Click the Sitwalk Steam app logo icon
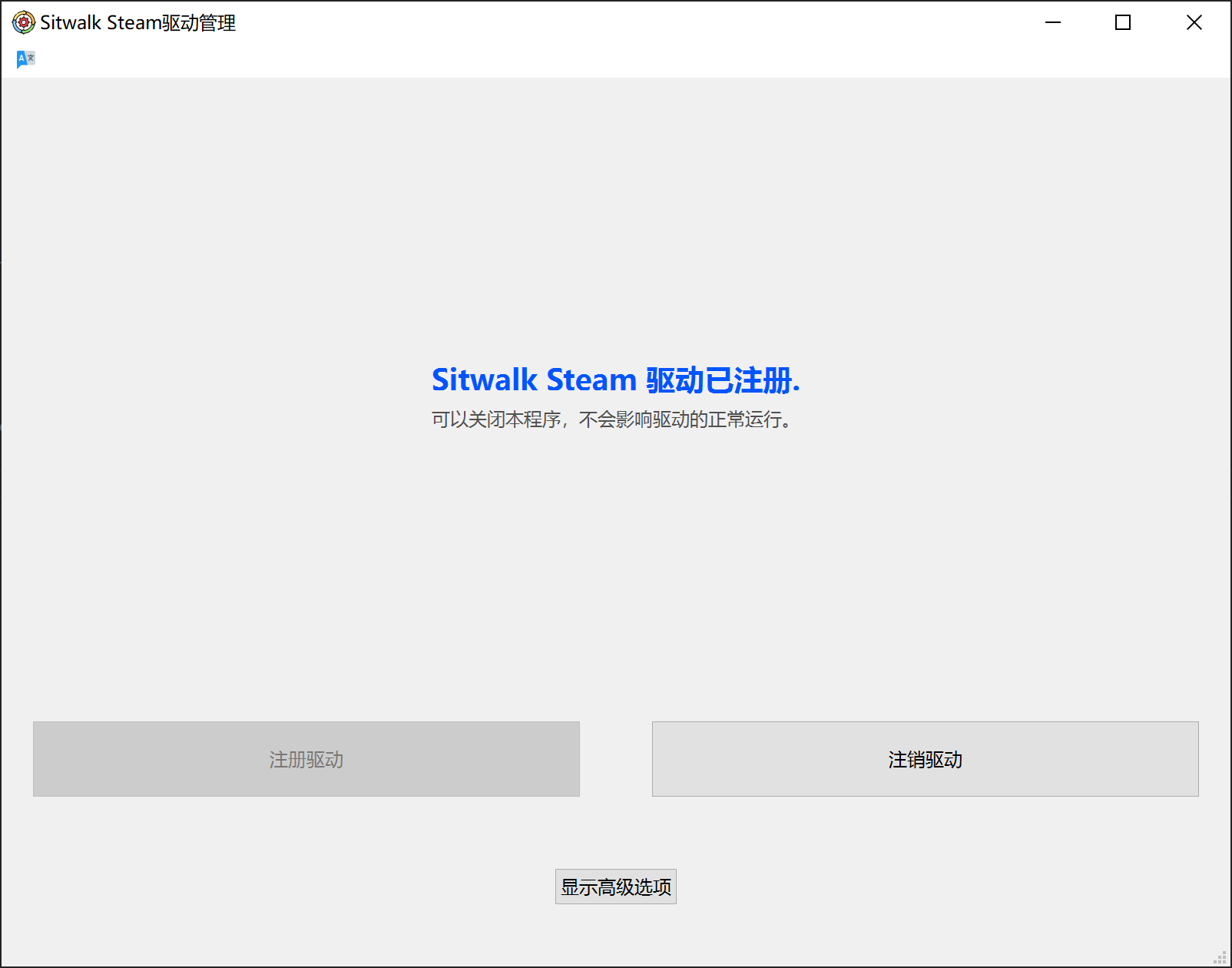The height and width of the screenshot is (968, 1232). pyautogui.click(x=24, y=23)
